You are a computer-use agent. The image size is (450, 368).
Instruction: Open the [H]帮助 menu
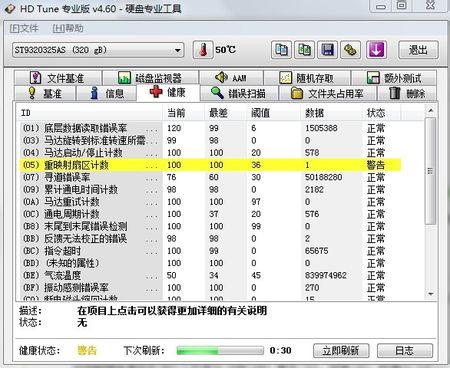(68, 28)
